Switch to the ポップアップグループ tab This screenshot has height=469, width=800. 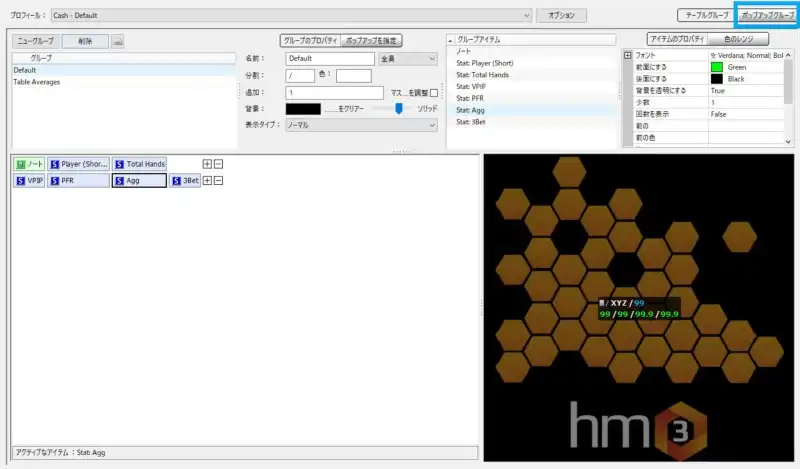point(766,16)
